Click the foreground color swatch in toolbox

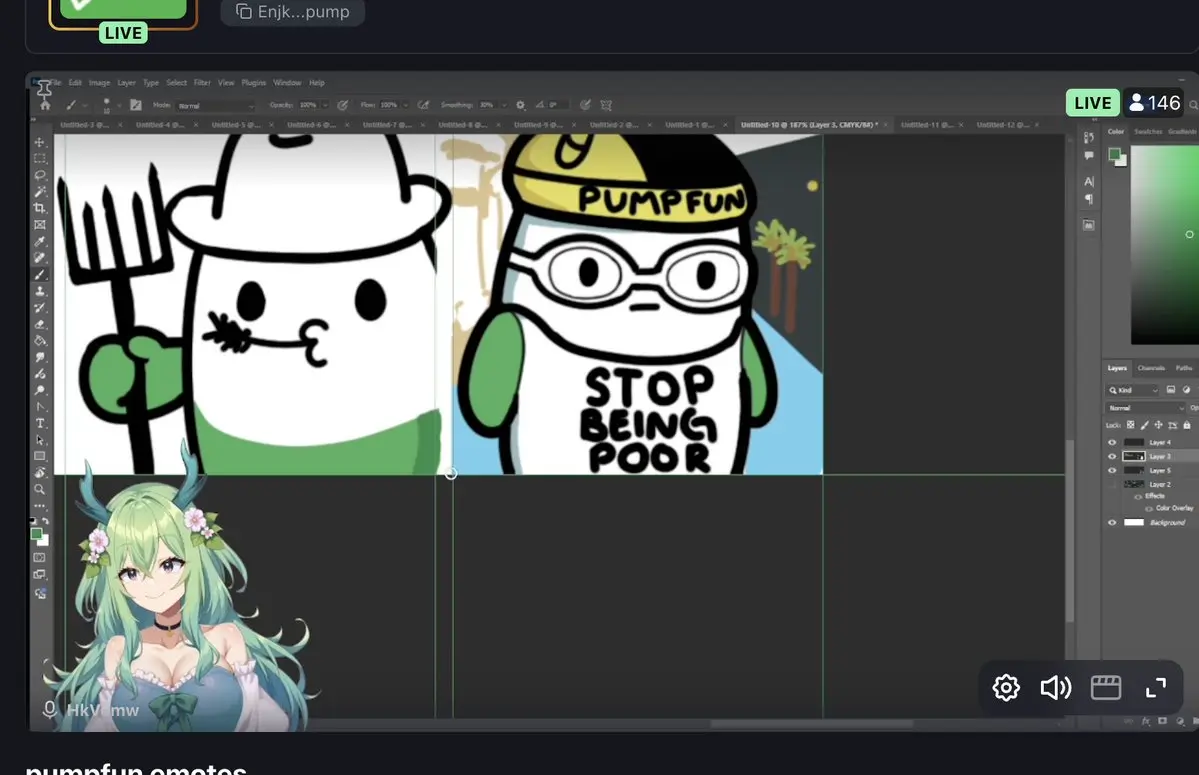click(x=36, y=534)
